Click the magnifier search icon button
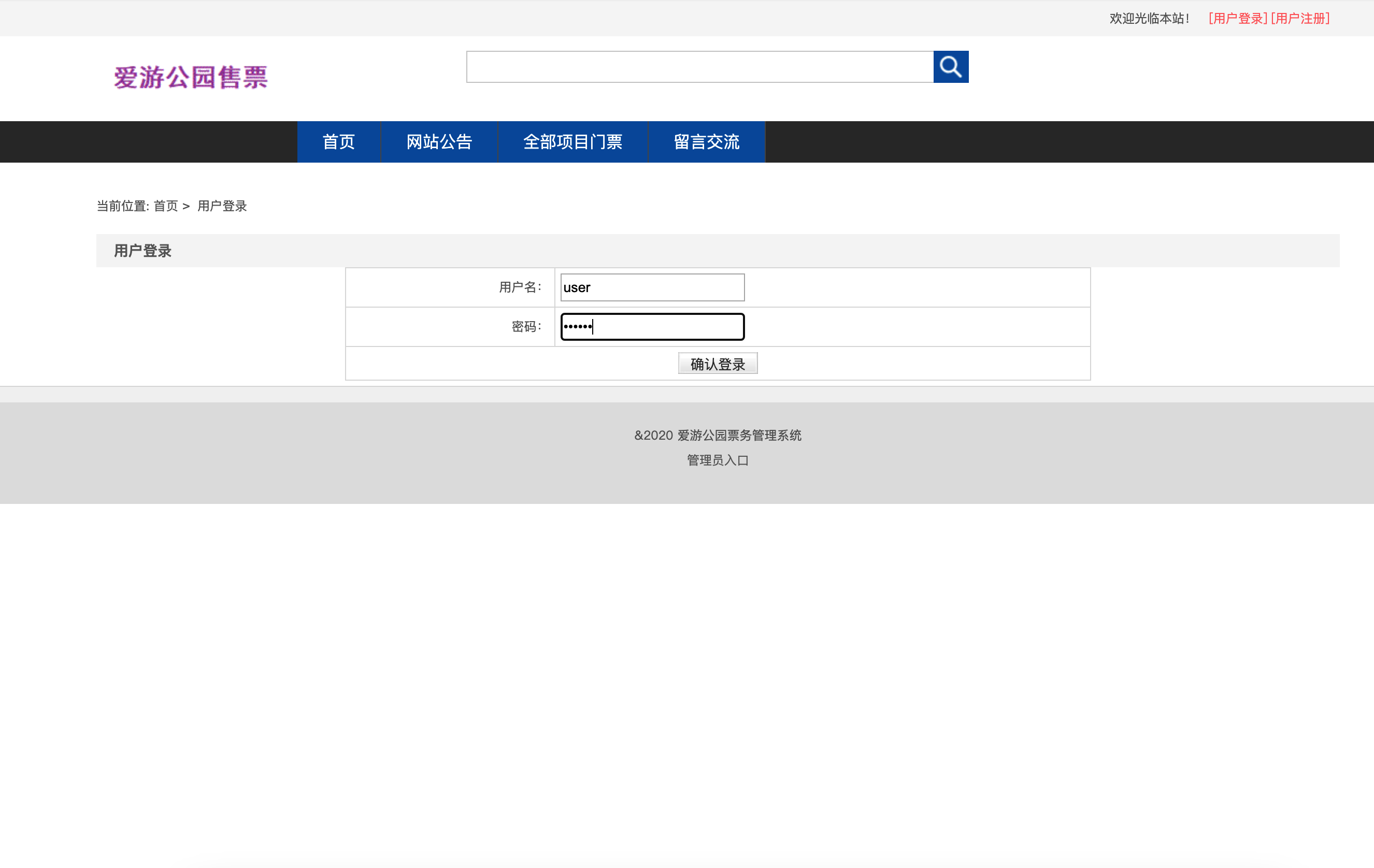The width and height of the screenshot is (1374, 868). tap(950, 67)
